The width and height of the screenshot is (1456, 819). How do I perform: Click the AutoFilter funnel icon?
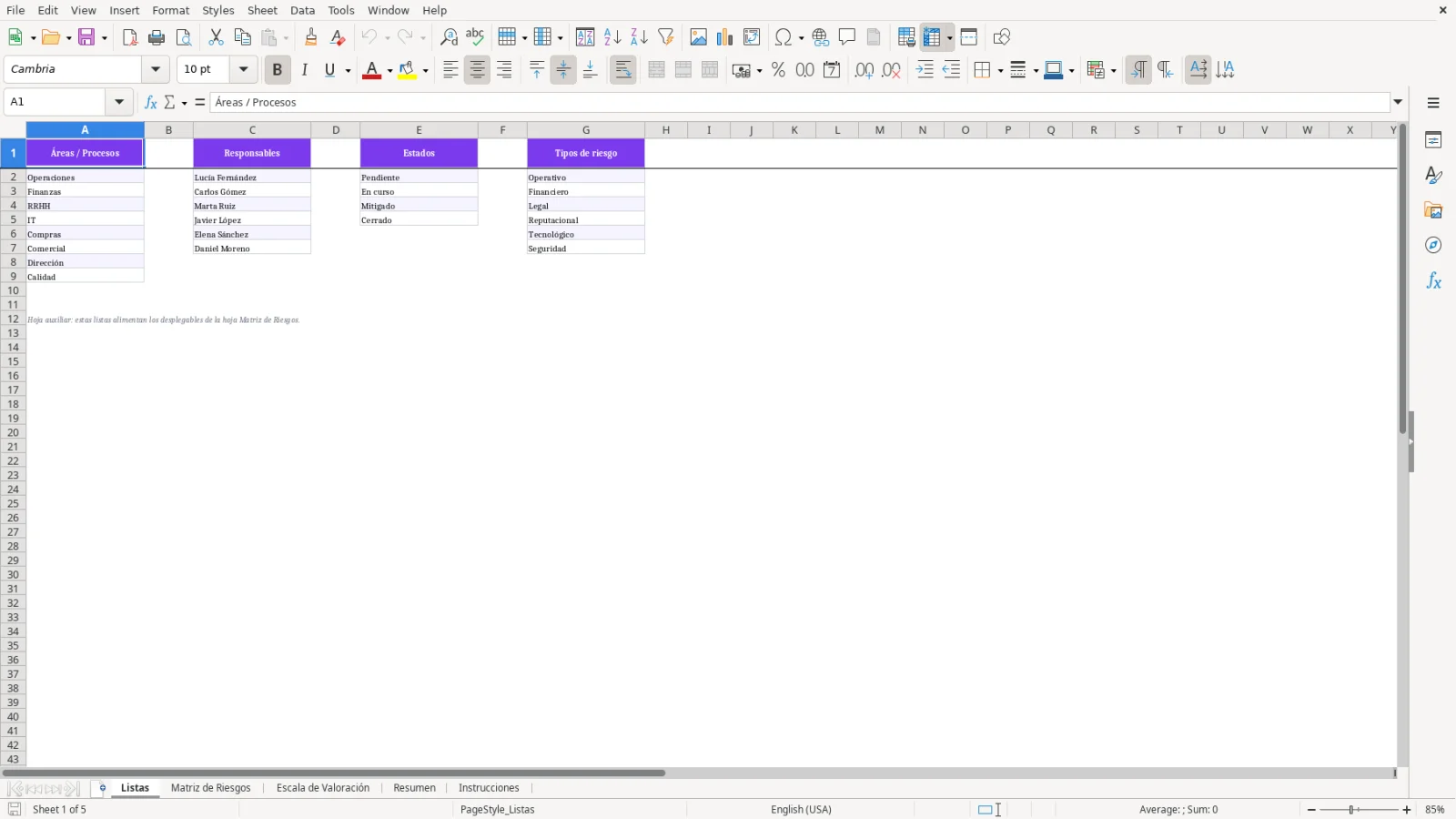tap(666, 37)
